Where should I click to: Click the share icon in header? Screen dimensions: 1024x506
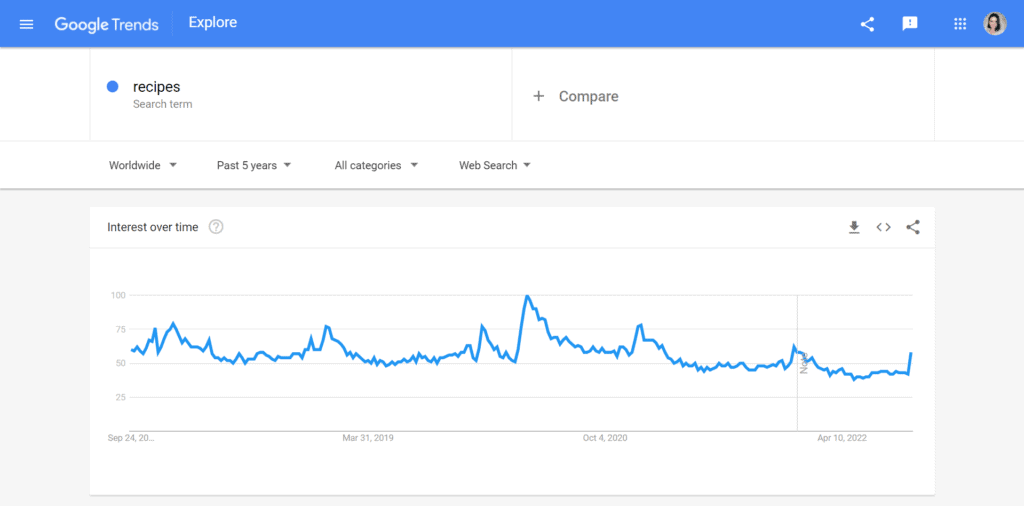tap(867, 24)
